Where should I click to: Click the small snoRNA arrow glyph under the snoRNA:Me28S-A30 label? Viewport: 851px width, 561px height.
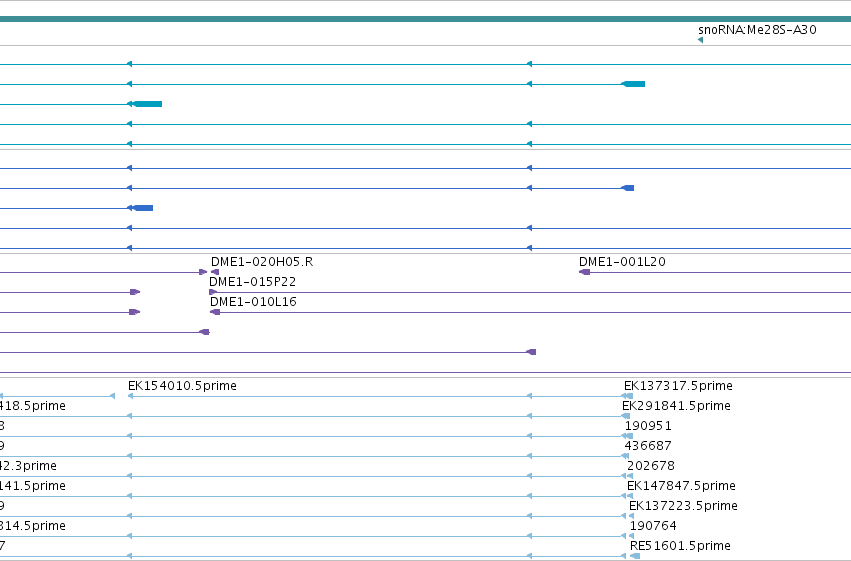[701, 40]
